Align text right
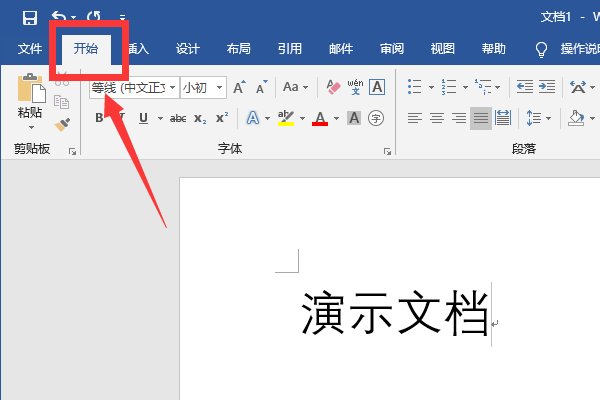 pyautogui.click(x=459, y=118)
